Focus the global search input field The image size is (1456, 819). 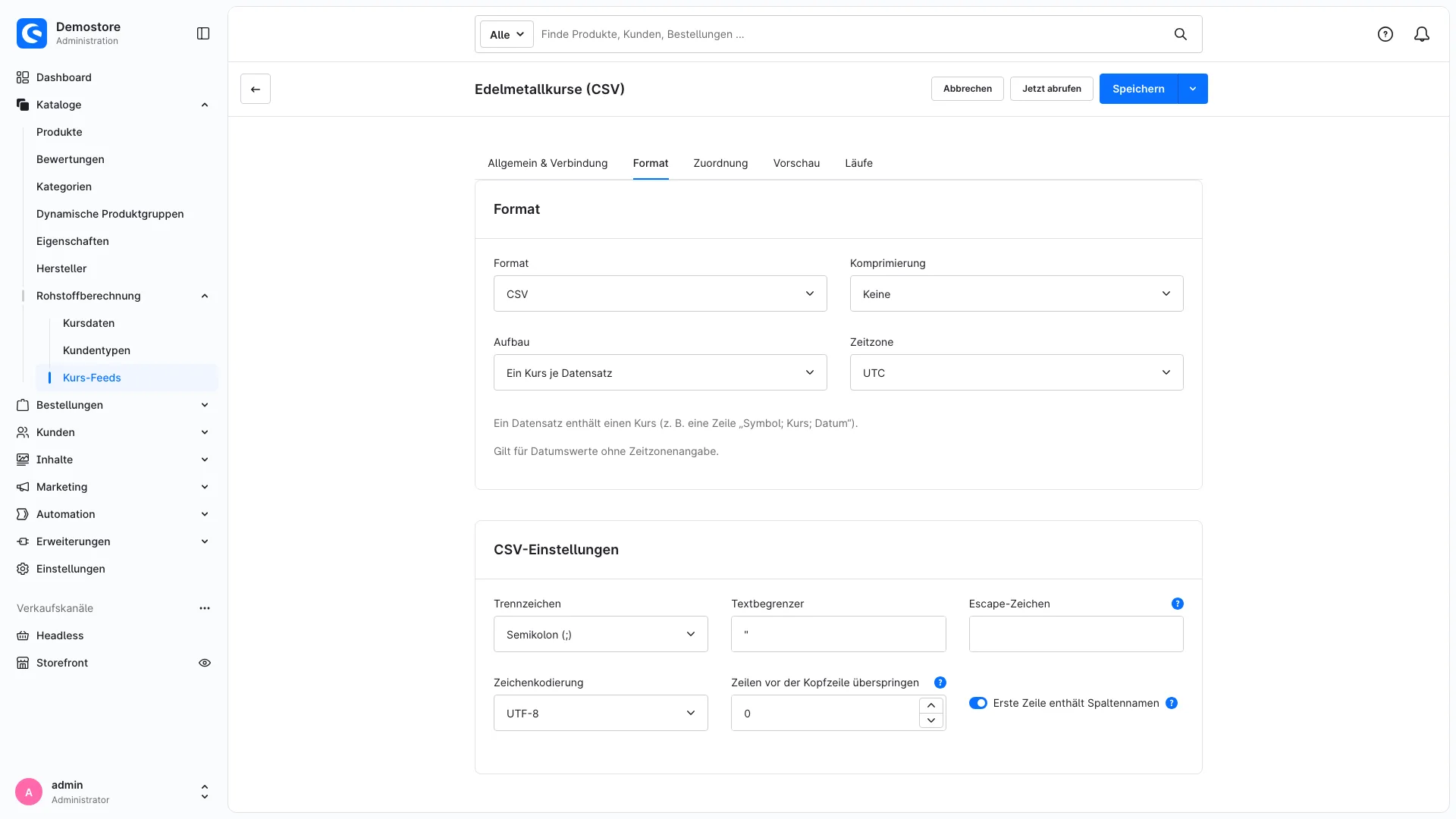pos(849,34)
